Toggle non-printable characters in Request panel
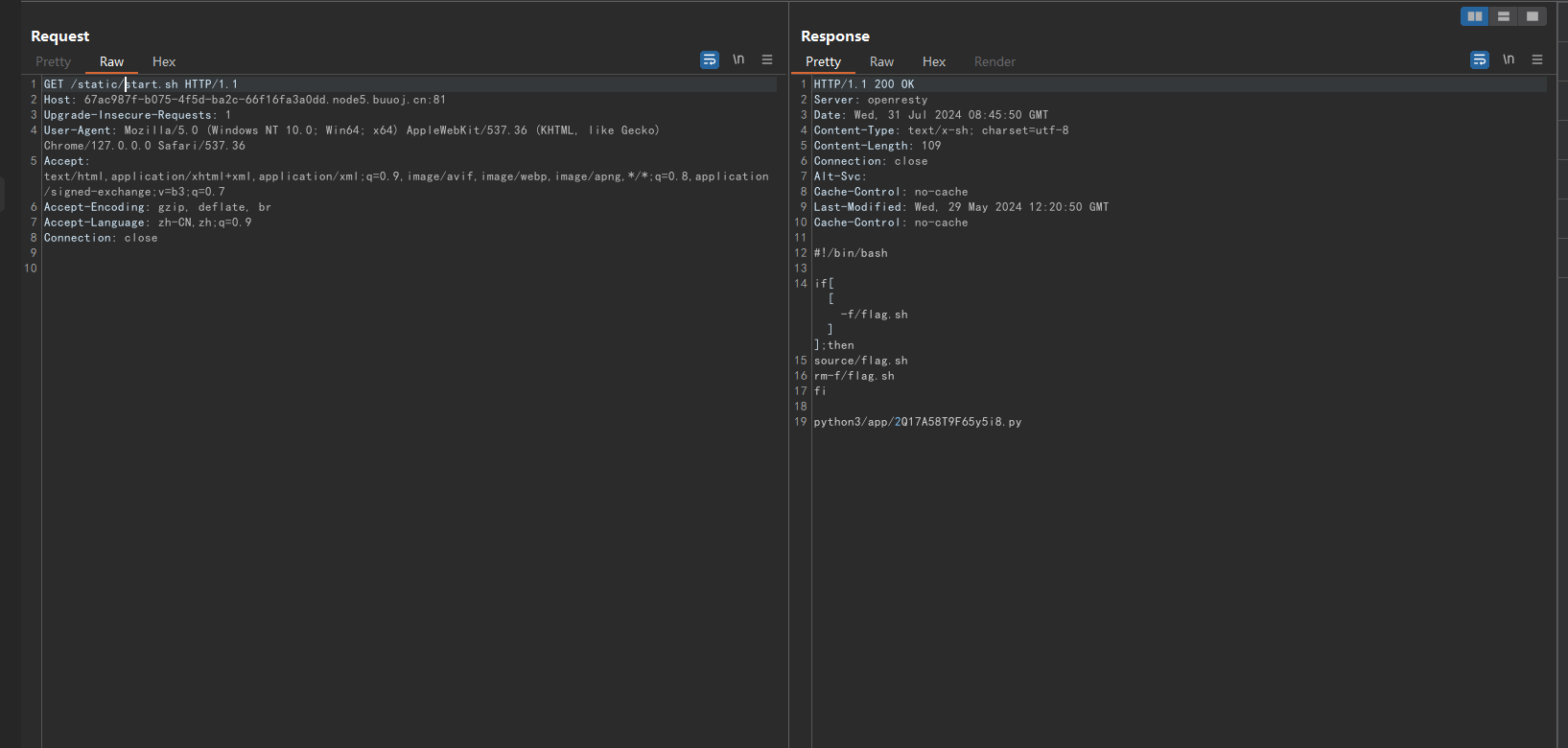Screen dimensions: 1568x748 coord(738,59)
